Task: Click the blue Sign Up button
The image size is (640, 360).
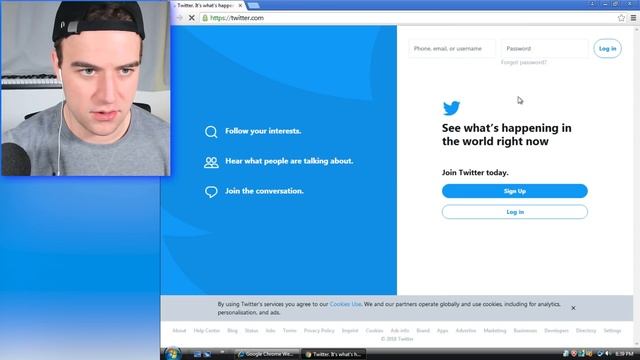Action: (x=515, y=191)
